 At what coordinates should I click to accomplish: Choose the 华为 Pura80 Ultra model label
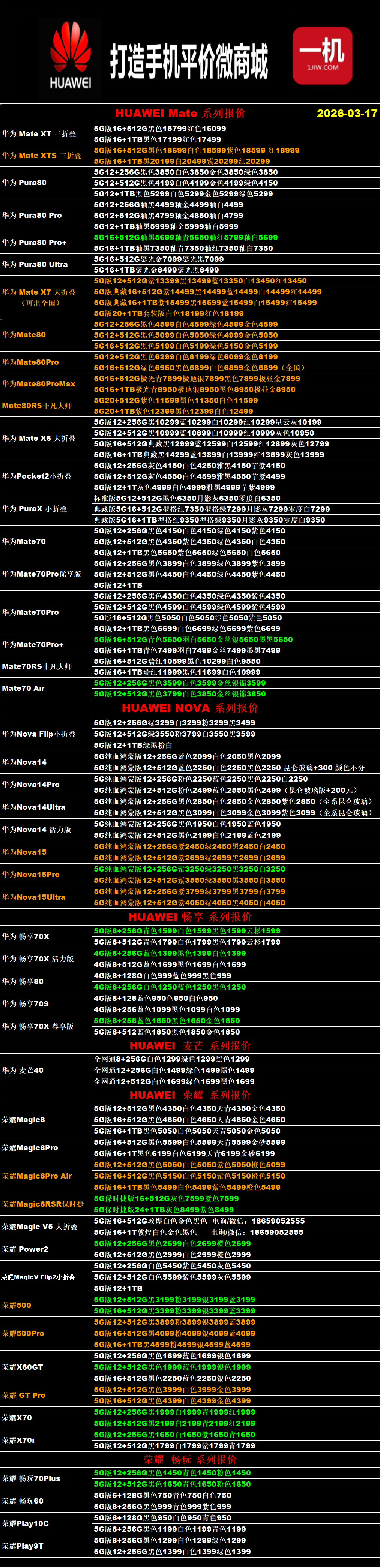[35, 264]
